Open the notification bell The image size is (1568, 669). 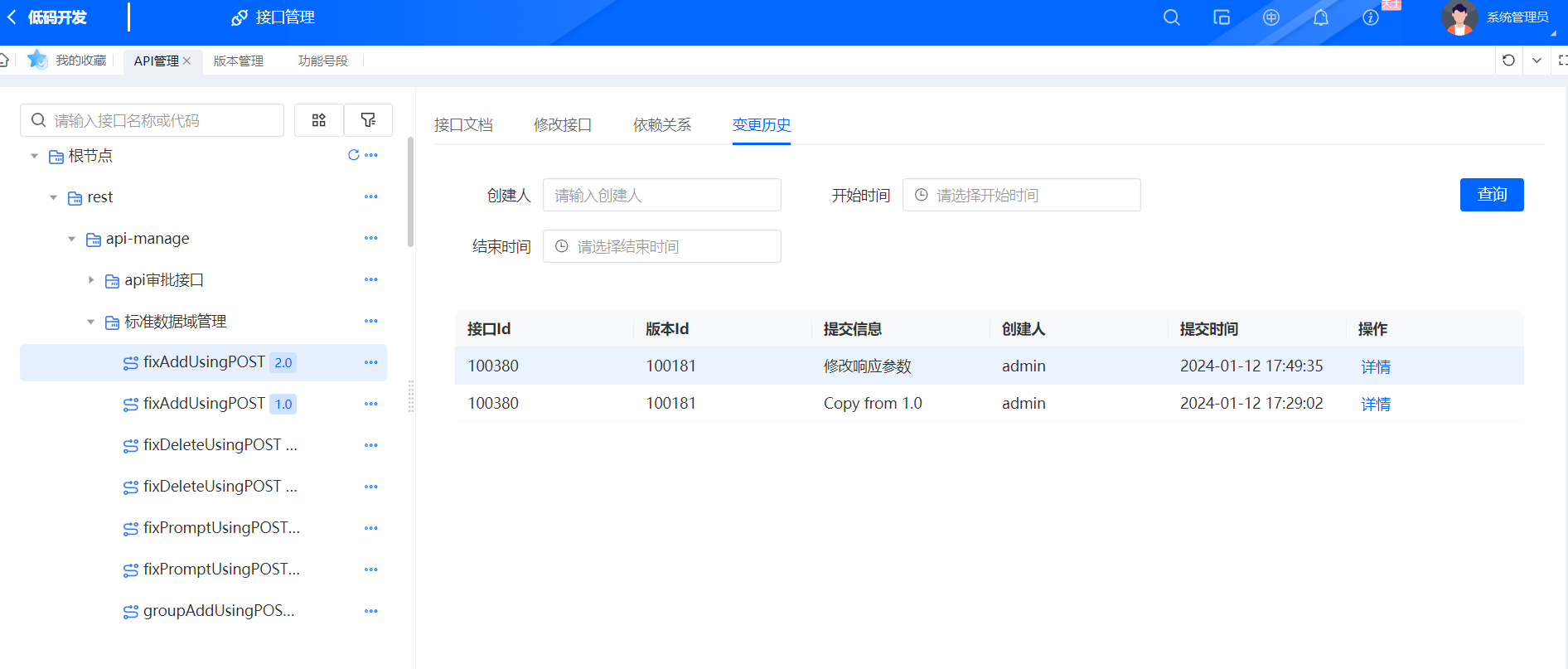pyautogui.click(x=1321, y=17)
